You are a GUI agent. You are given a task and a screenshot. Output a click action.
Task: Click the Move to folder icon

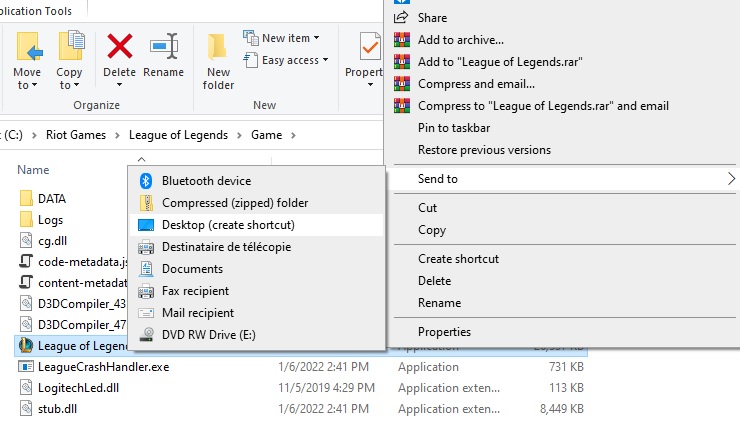[x=29, y=46]
